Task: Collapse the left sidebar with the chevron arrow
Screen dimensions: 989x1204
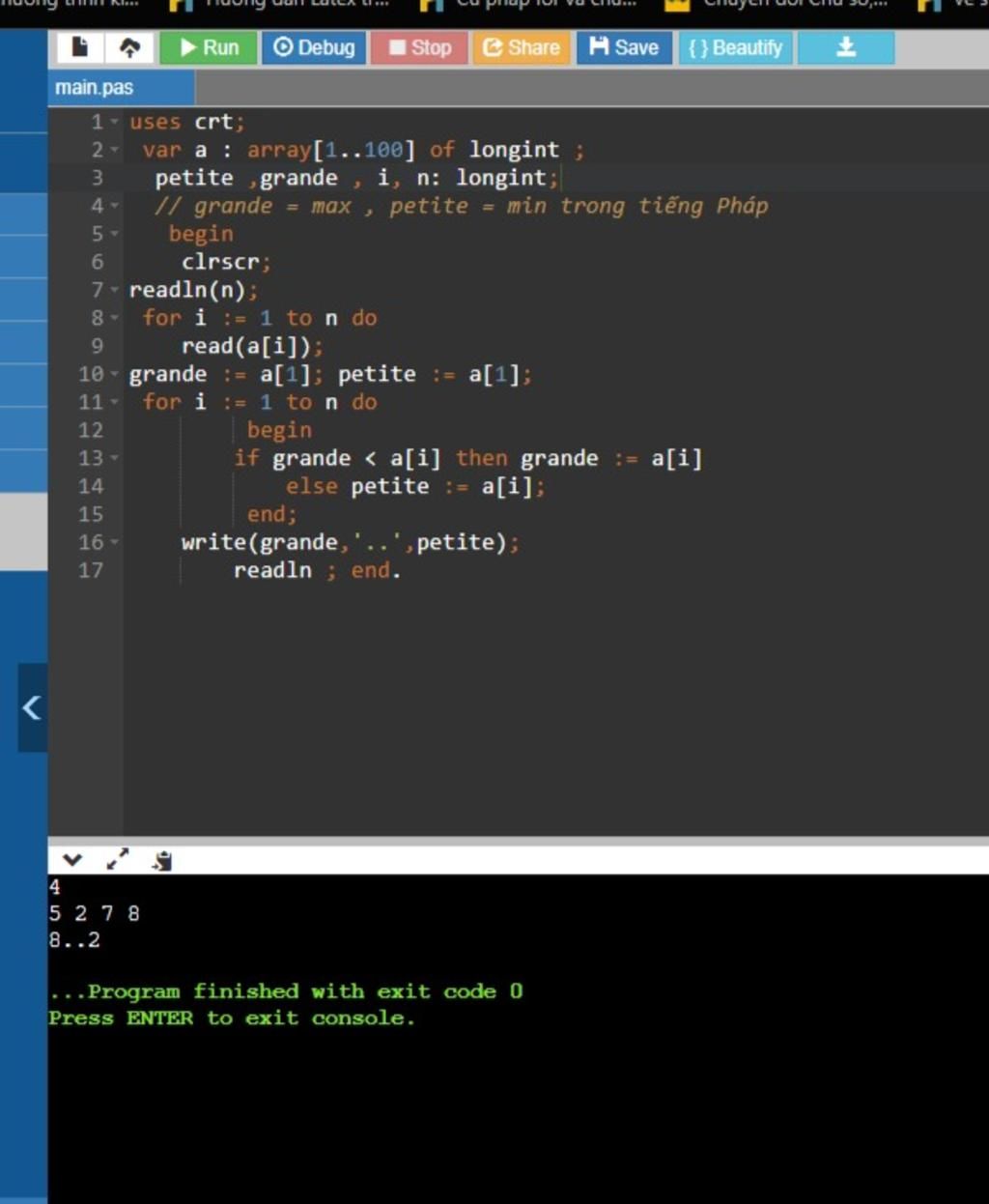Action: coord(32,707)
